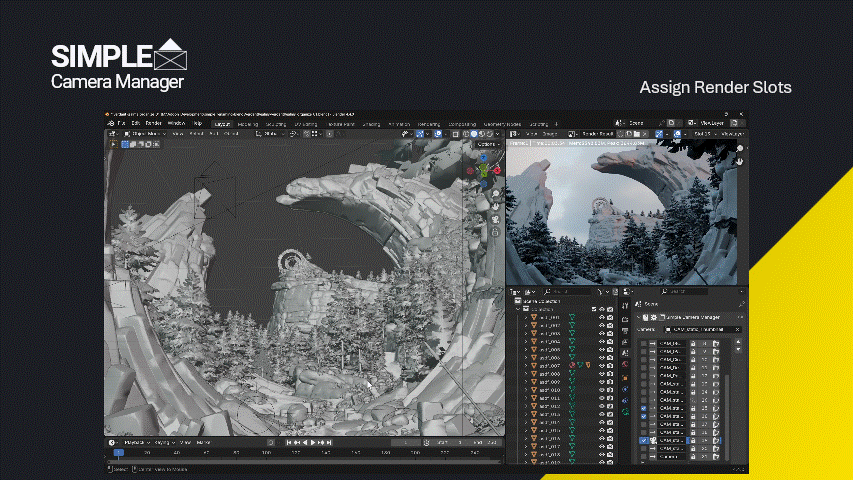This screenshot has height=480, width=853.
Task: Toggle camera view gizmo icon in viewport
Action: pos(496,219)
